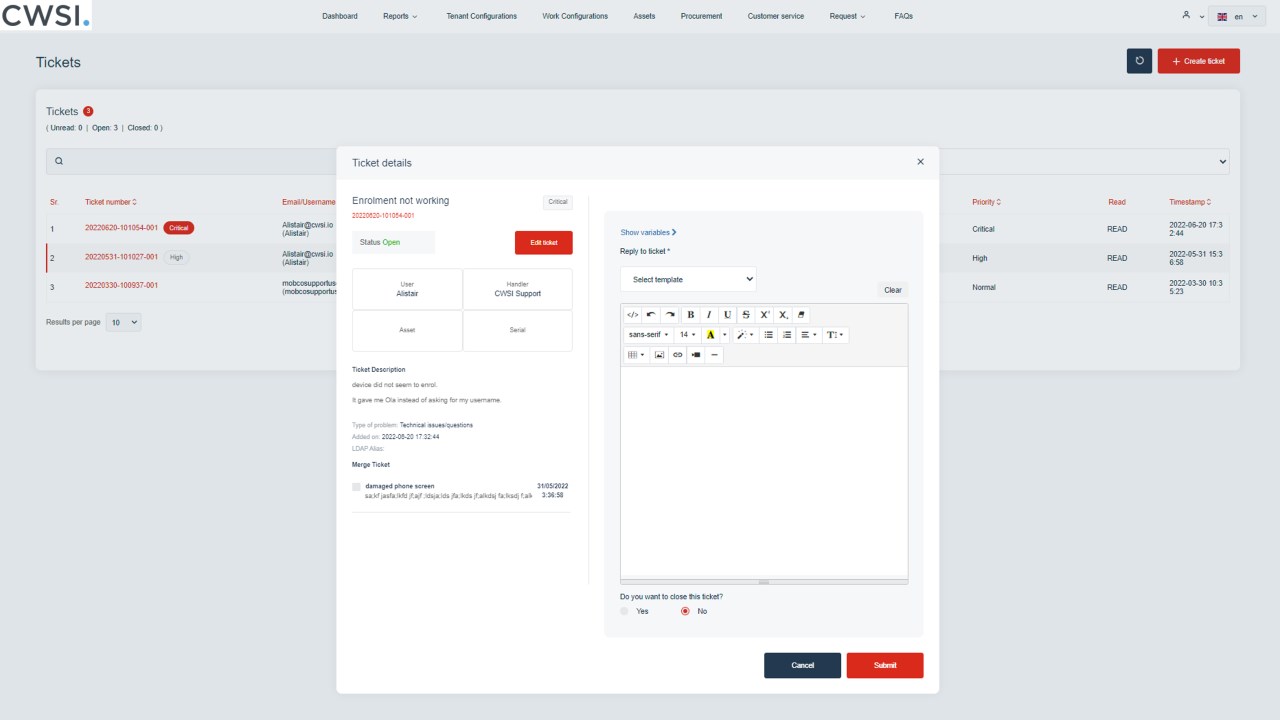Screen dimensions: 1280x720
Task: Submit the ticket reply
Action: (x=884, y=665)
